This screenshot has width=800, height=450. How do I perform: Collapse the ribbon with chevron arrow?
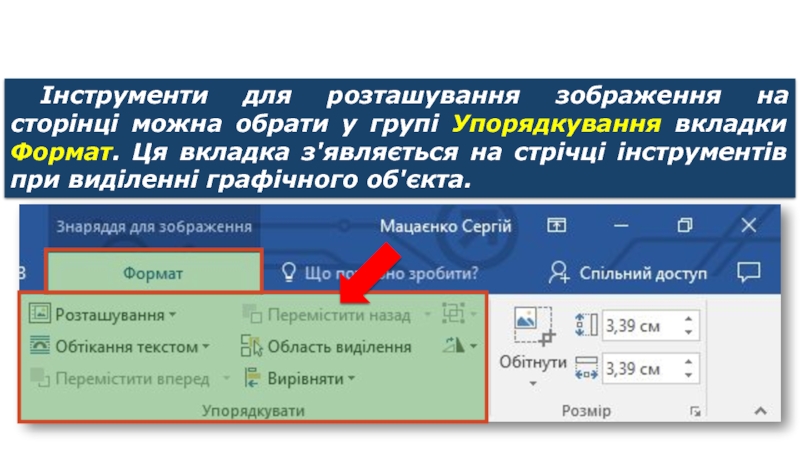pos(761,410)
